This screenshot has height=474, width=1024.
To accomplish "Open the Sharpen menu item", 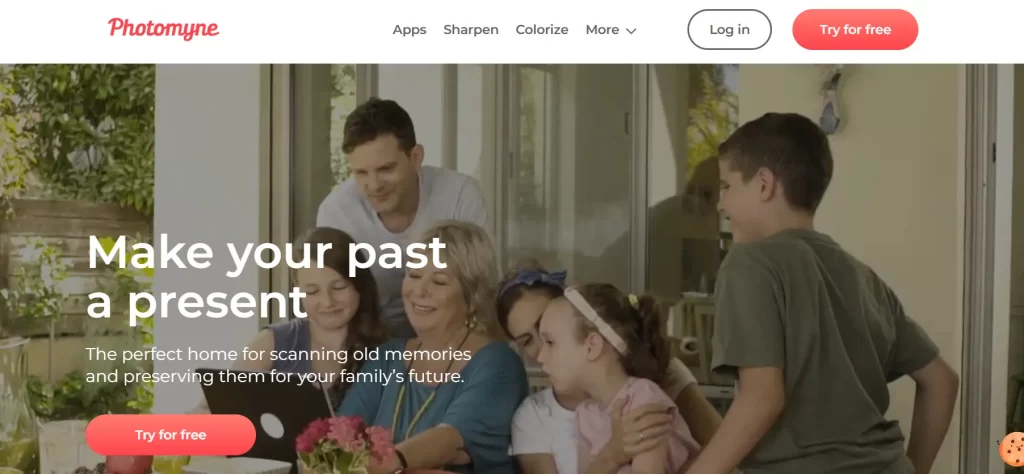I will point(471,30).
